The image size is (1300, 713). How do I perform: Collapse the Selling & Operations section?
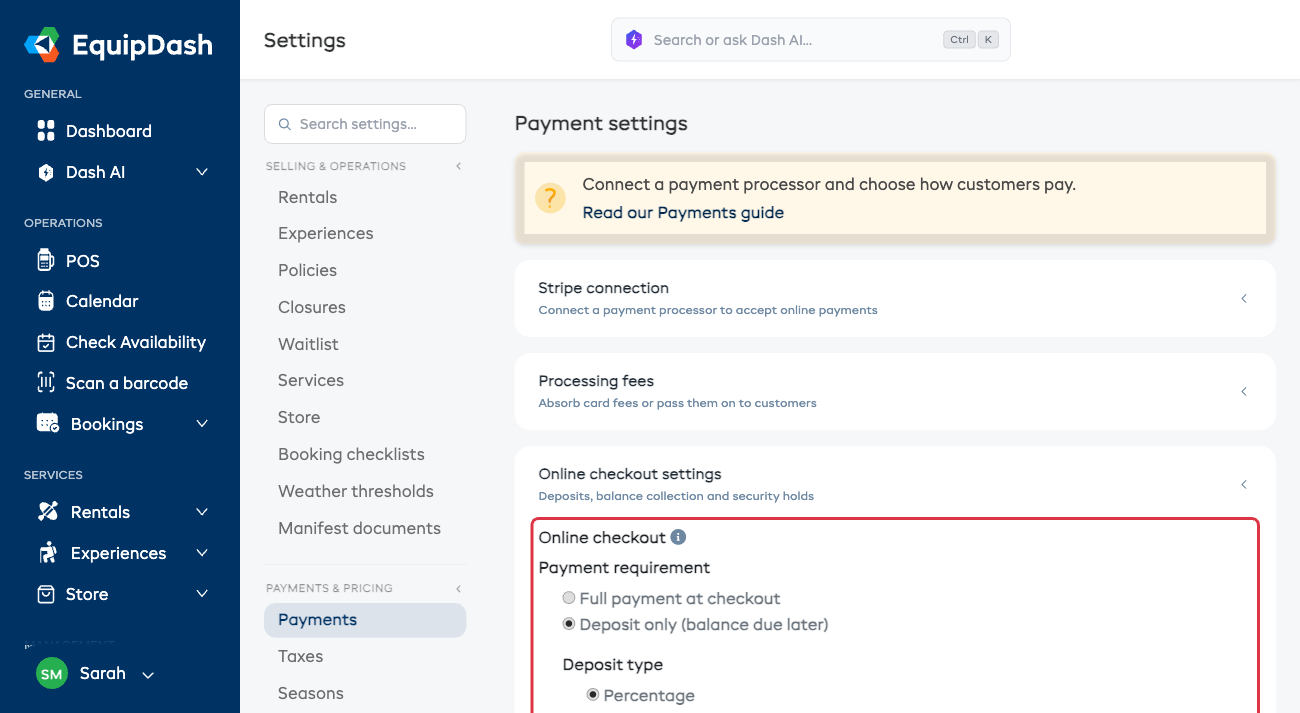point(459,166)
